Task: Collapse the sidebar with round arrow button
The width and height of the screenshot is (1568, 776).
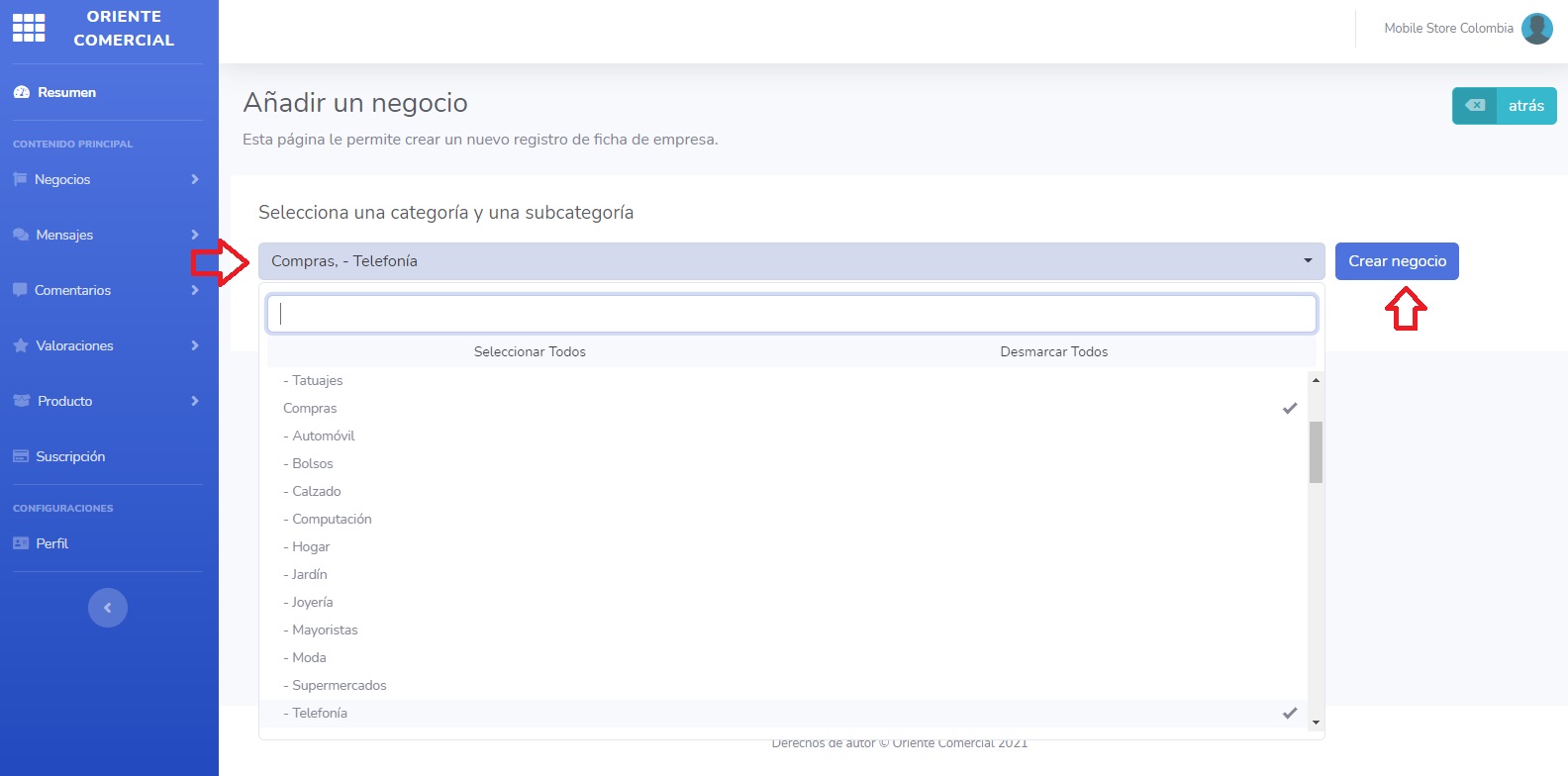Action: 108,608
